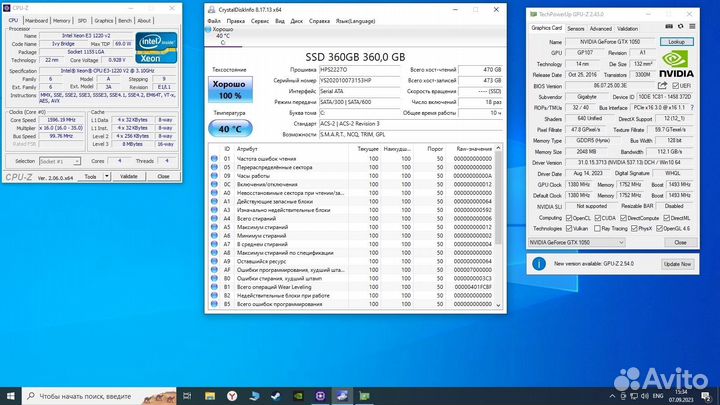Switch to GPU-Z green taskbar icon
Screen dimensions: 720x405
[364, 396]
